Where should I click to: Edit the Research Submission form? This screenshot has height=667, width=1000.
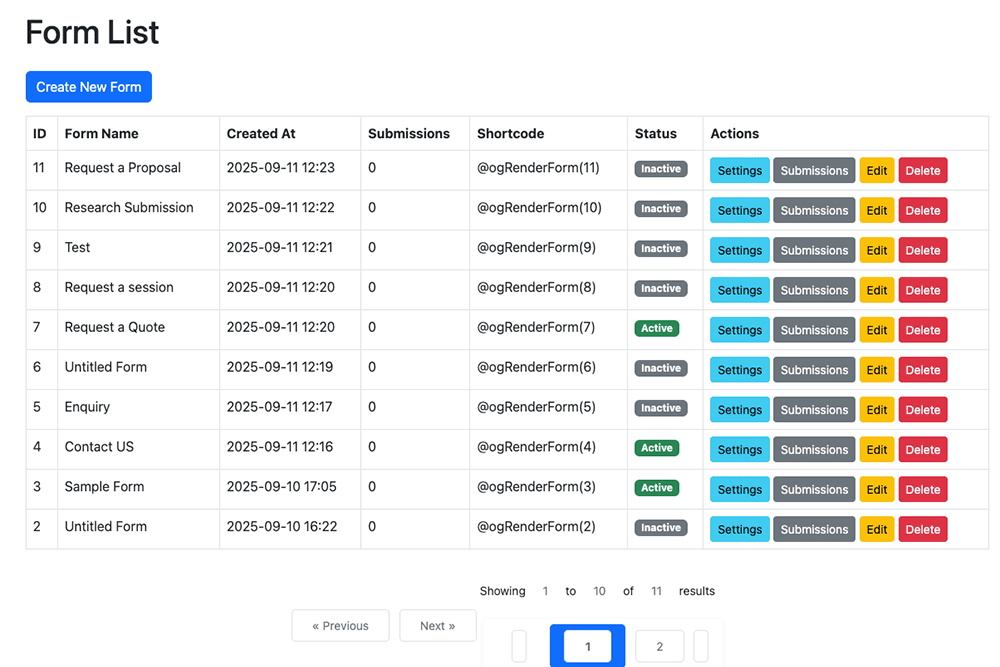(x=876, y=210)
